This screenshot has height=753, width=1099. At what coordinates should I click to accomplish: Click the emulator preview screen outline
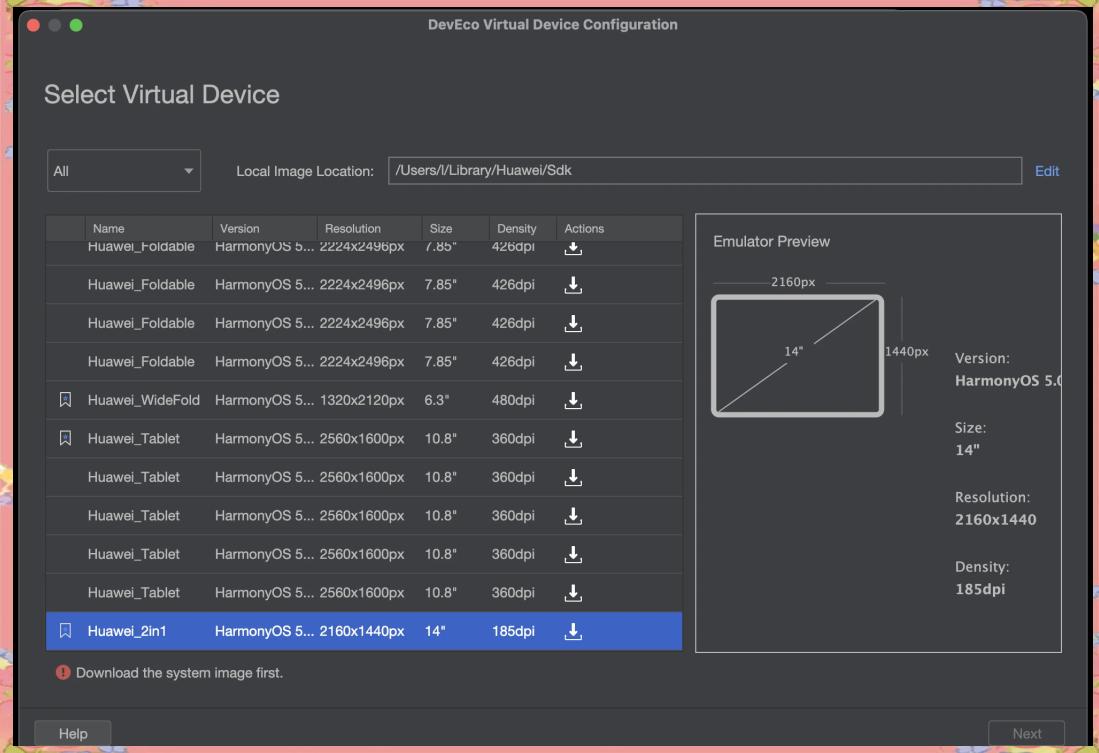pos(797,355)
